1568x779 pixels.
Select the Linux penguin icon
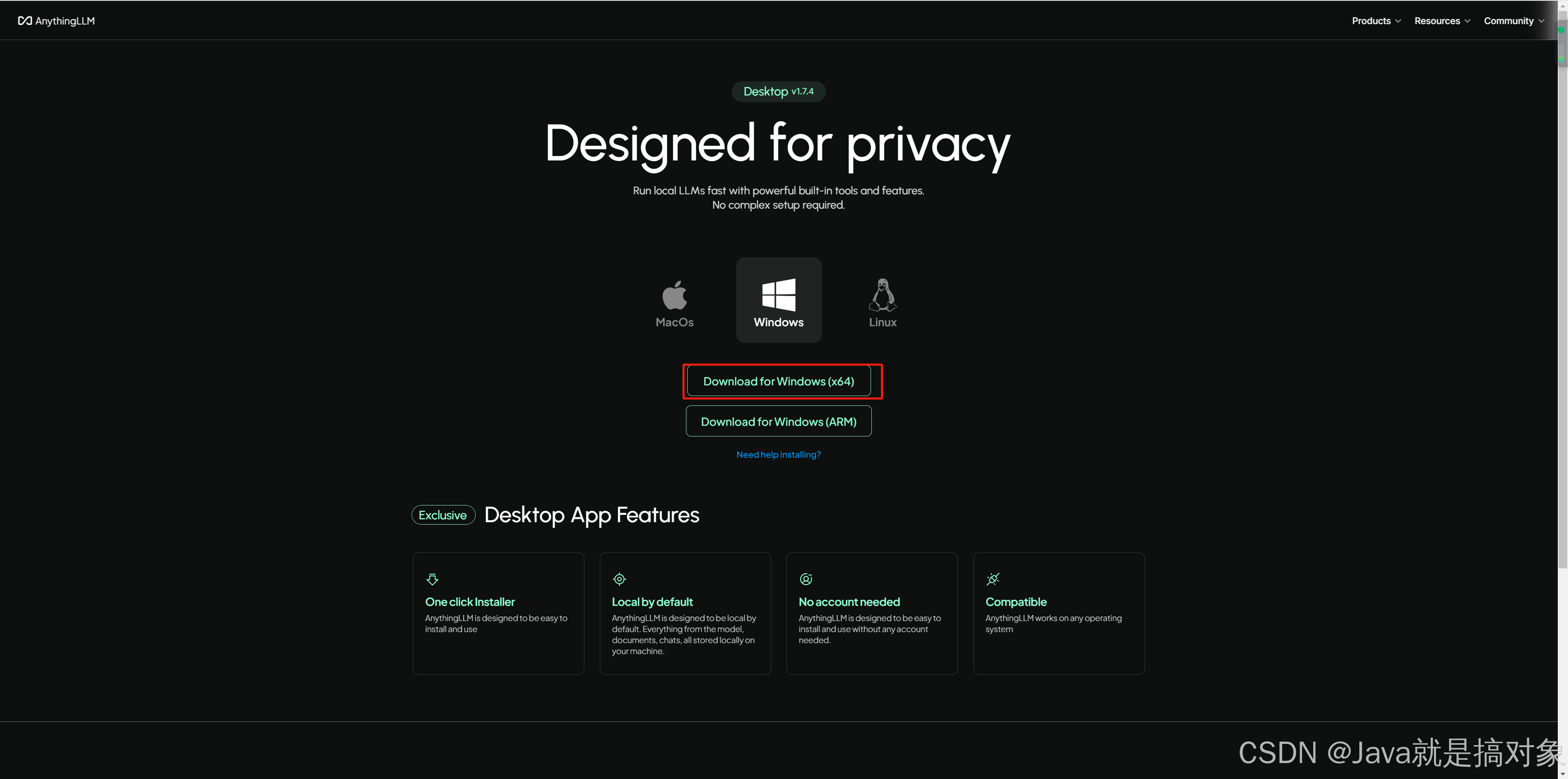click(882, 295)
